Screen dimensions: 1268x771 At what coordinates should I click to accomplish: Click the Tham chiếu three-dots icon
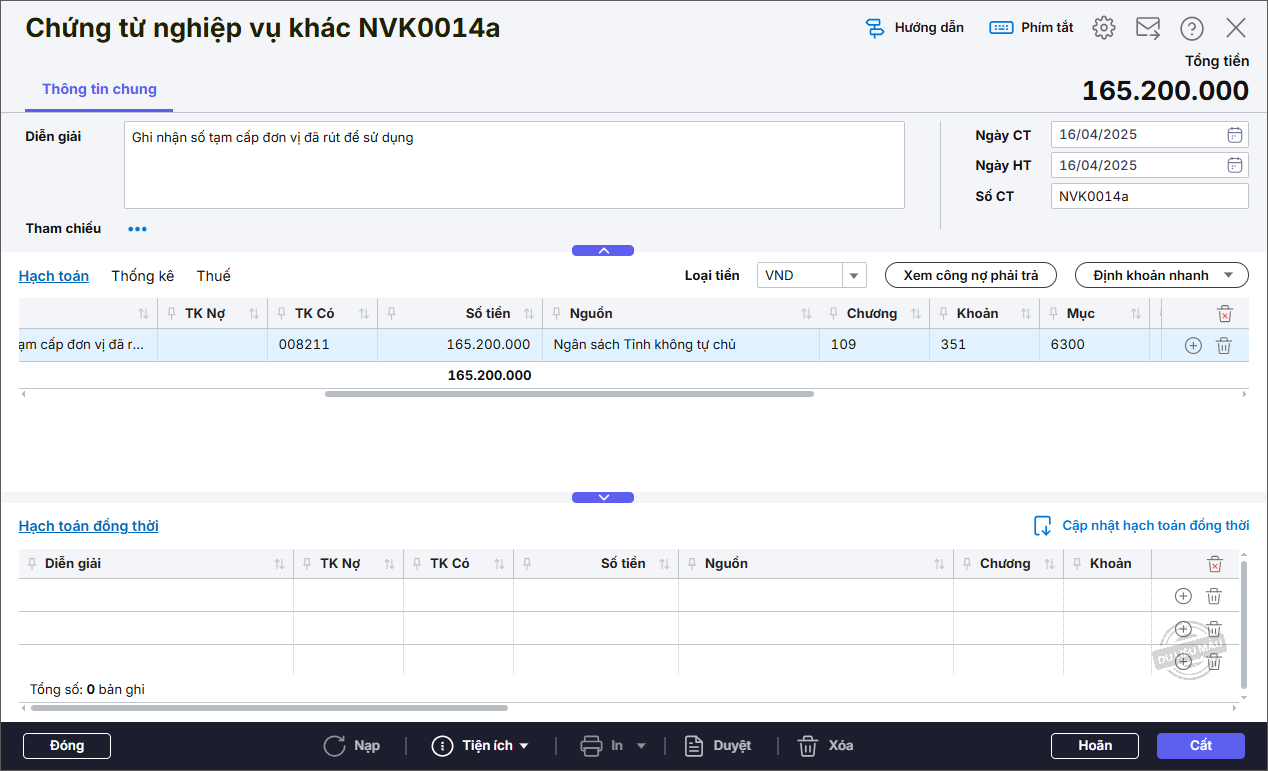(137, 229)
